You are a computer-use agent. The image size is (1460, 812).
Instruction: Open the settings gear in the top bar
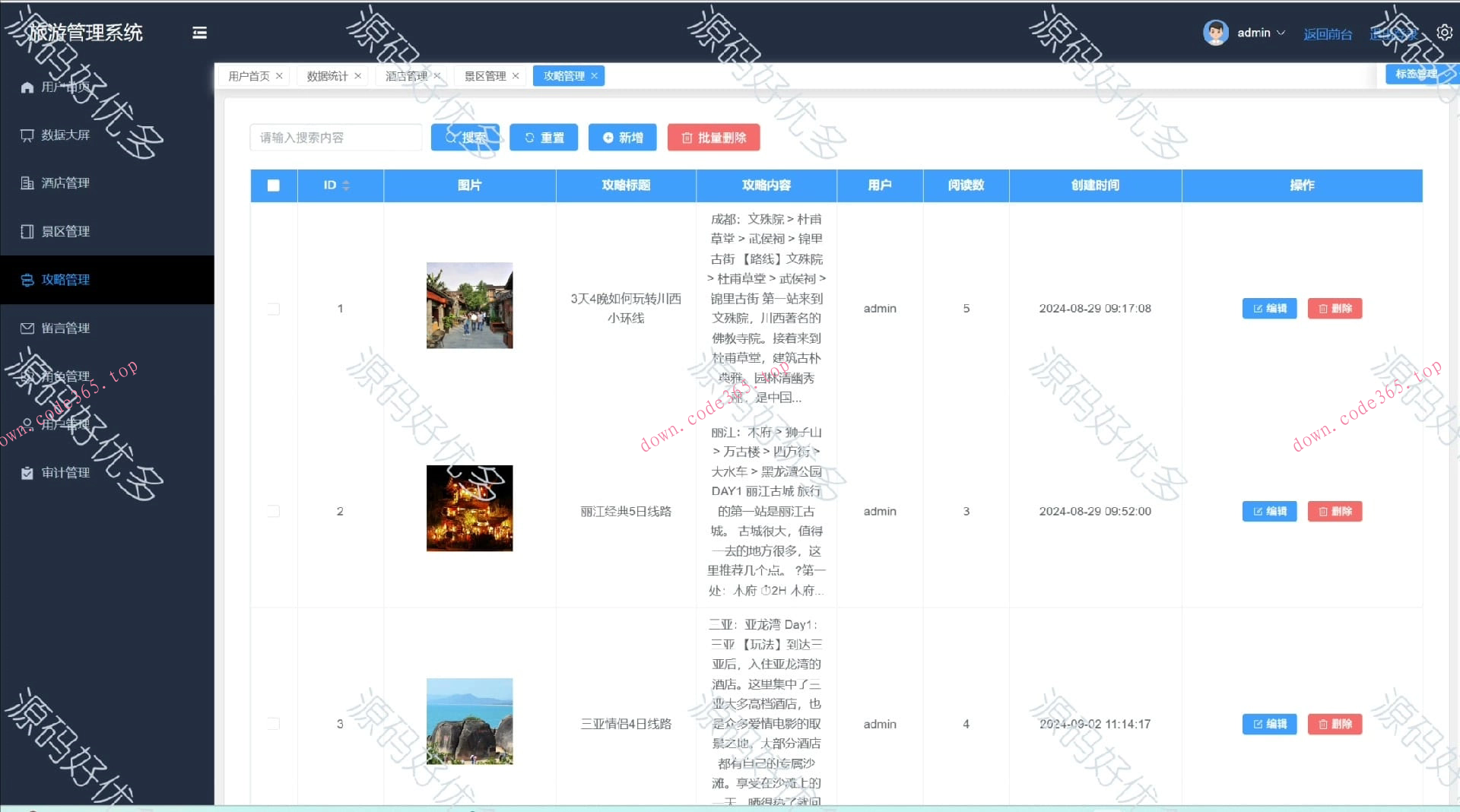point(1443,33)
